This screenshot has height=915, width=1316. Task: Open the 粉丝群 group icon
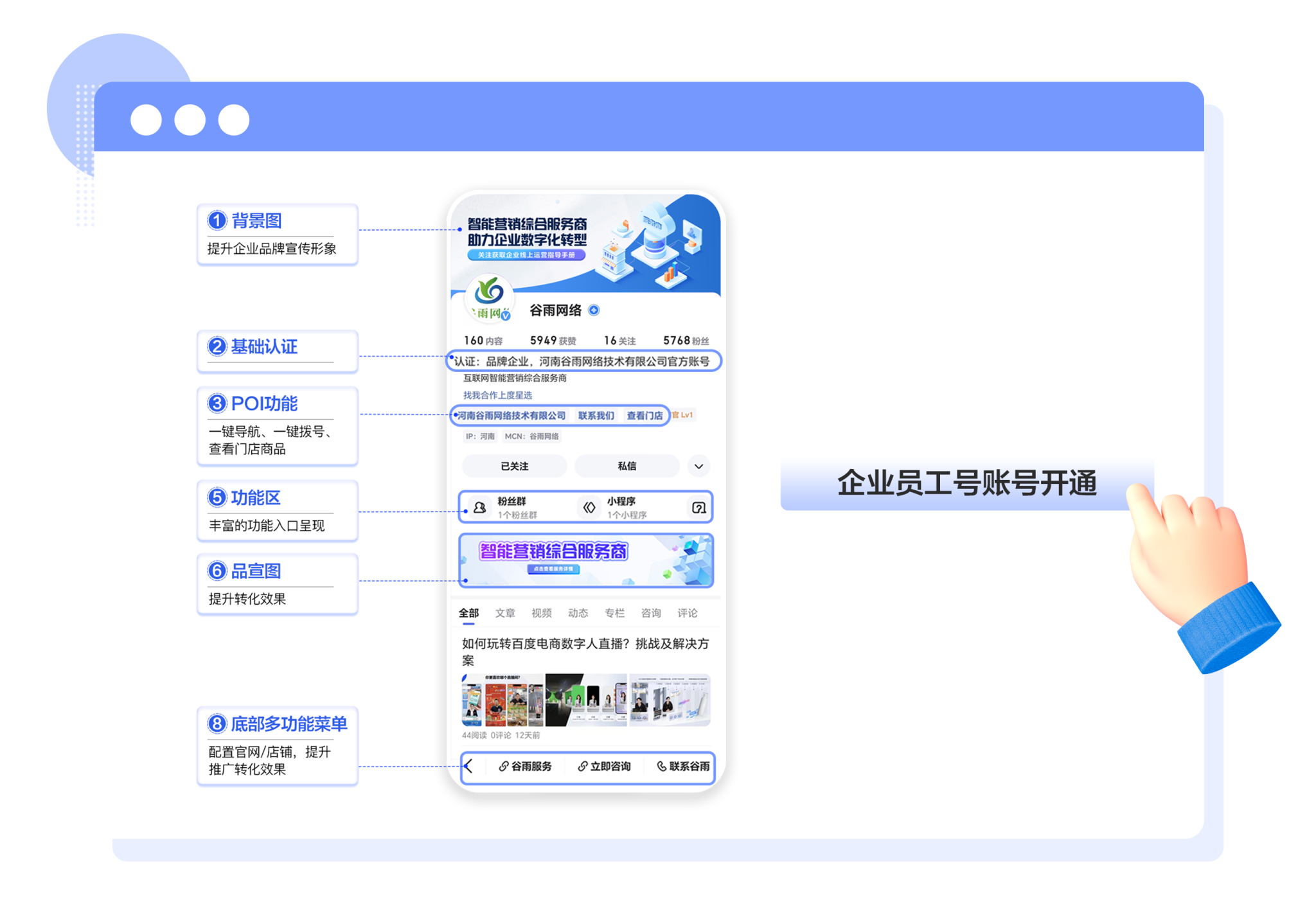point(479,508)
